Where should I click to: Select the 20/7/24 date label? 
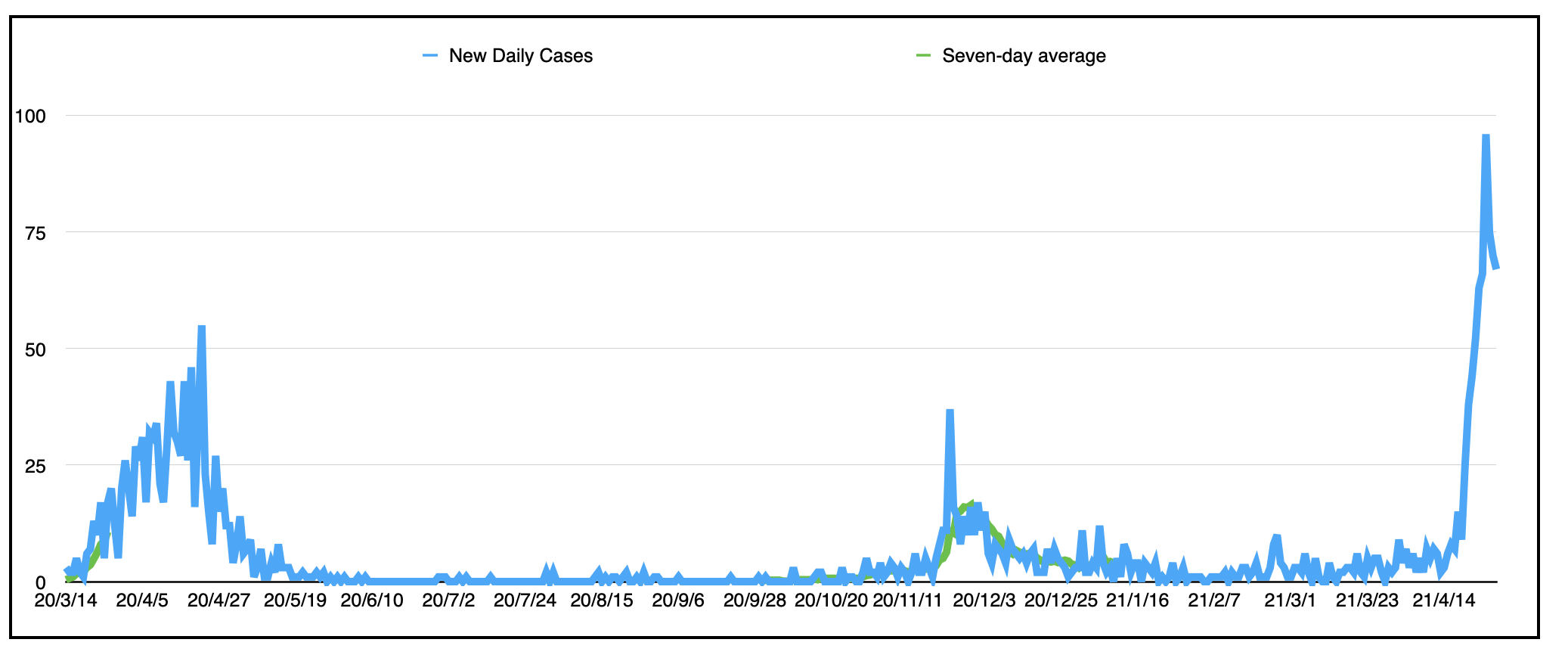[525, 601]
